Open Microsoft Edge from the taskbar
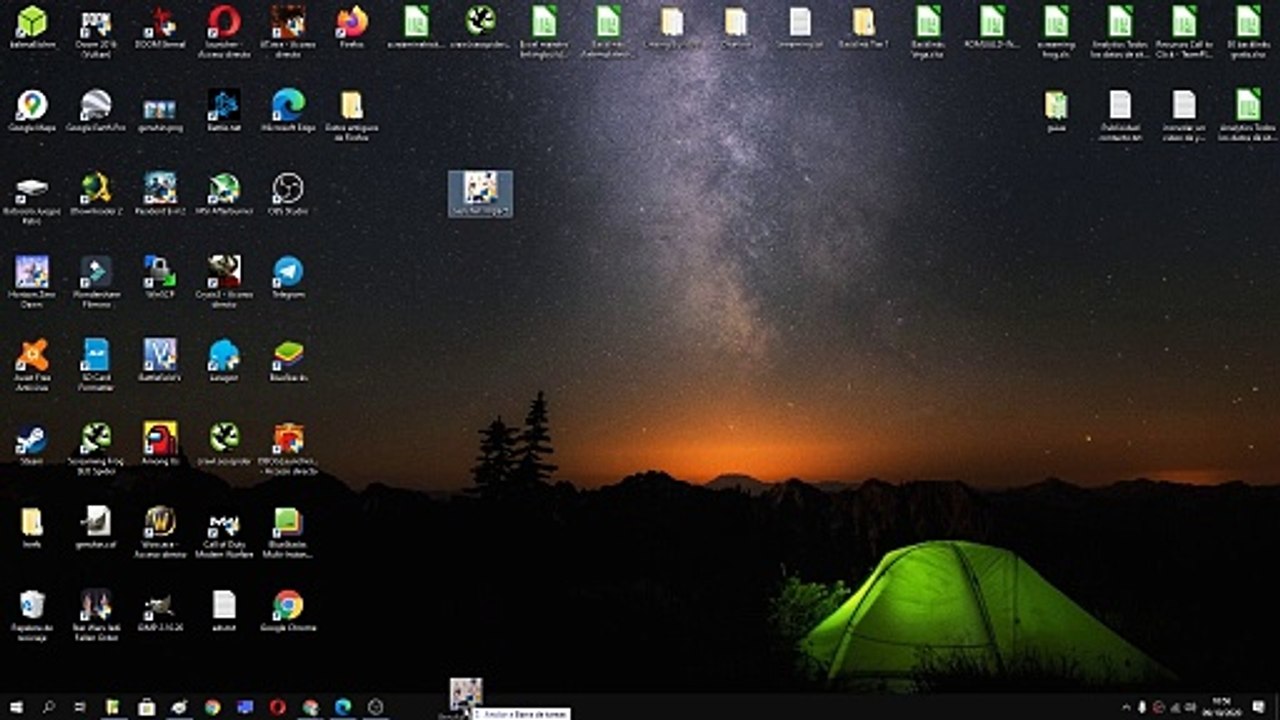This screenshot has width=1280, height=720. tap(343, 707)
